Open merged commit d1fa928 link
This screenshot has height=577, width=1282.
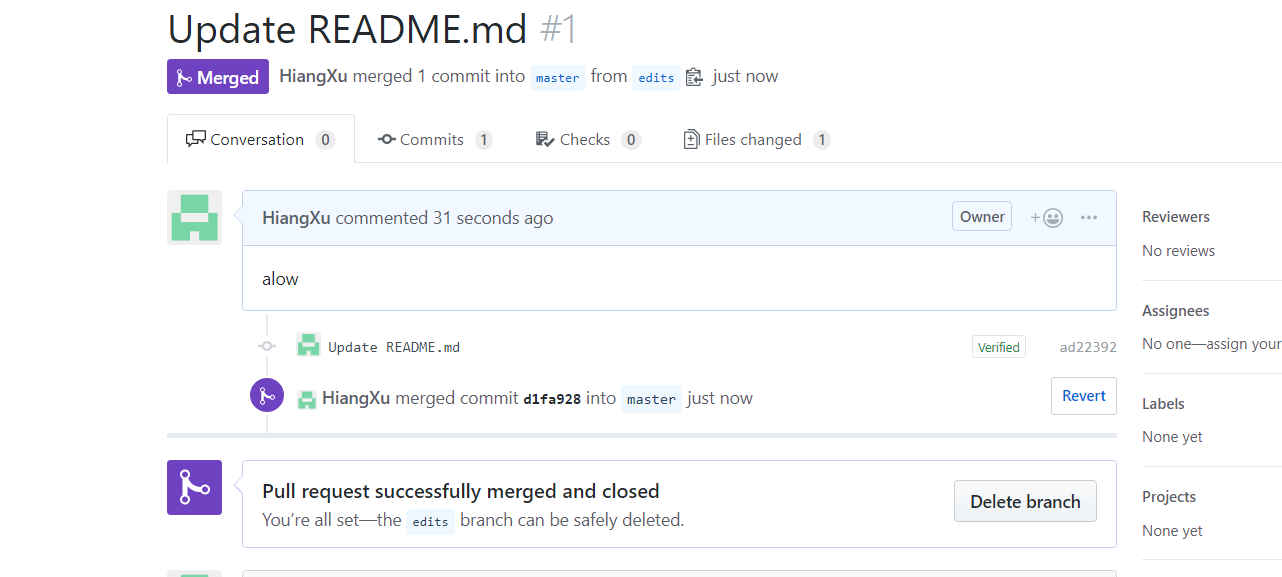tap(551, 399)
